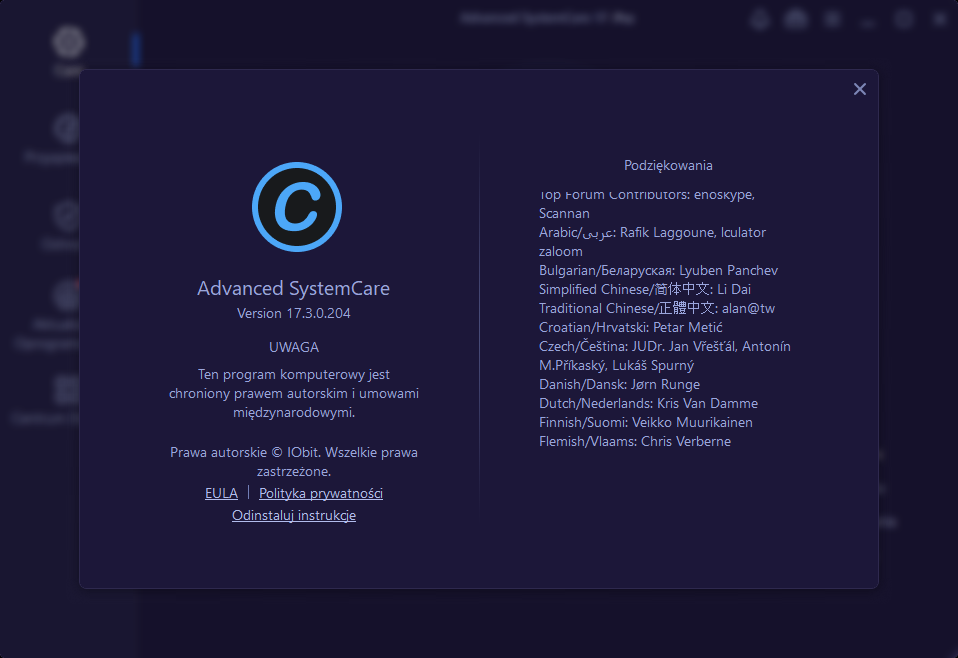
Task: Select the Flemish/Vlaams: Chris Verberne line
Action: click(635, 441)
